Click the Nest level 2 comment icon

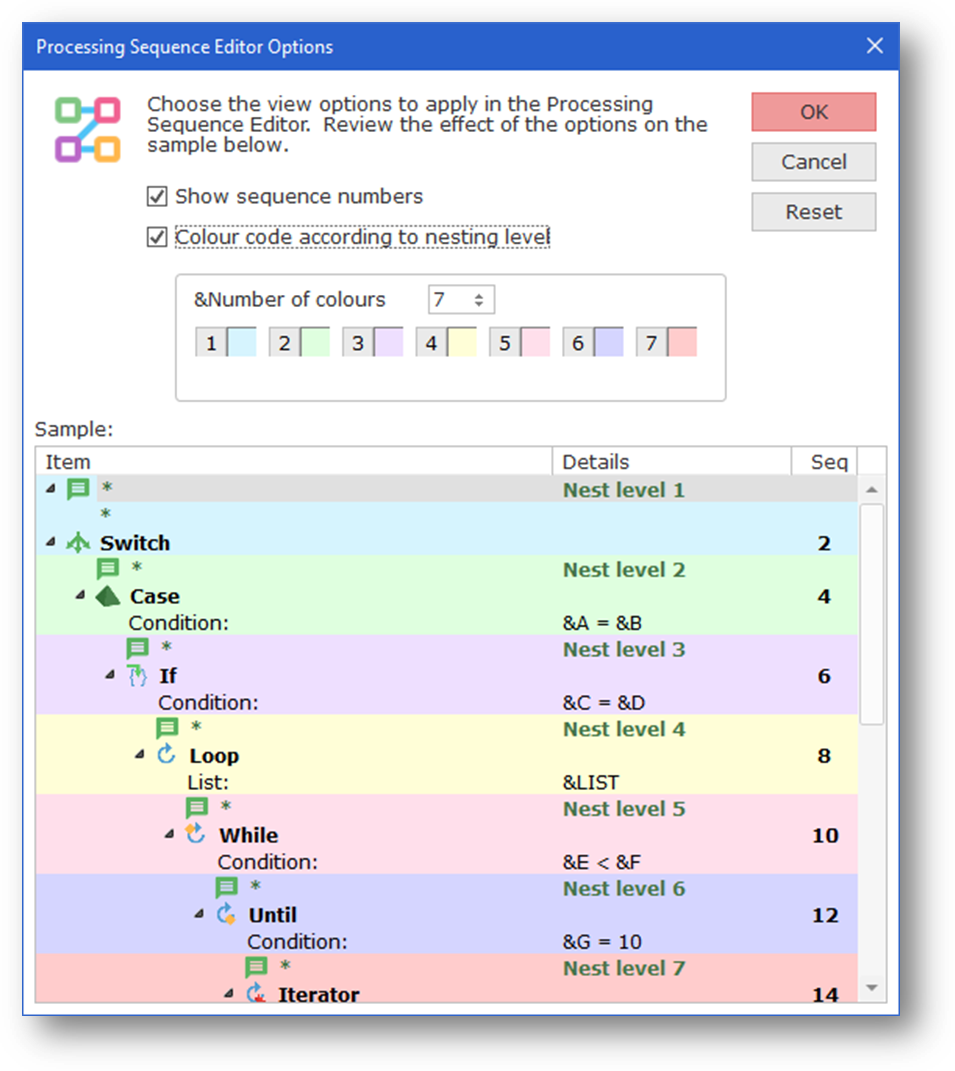pyautogui.click(x=108, y=568)
